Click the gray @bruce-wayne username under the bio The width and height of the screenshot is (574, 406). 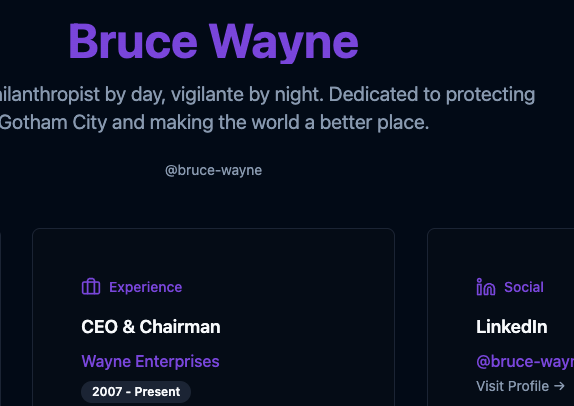[213, 170]
